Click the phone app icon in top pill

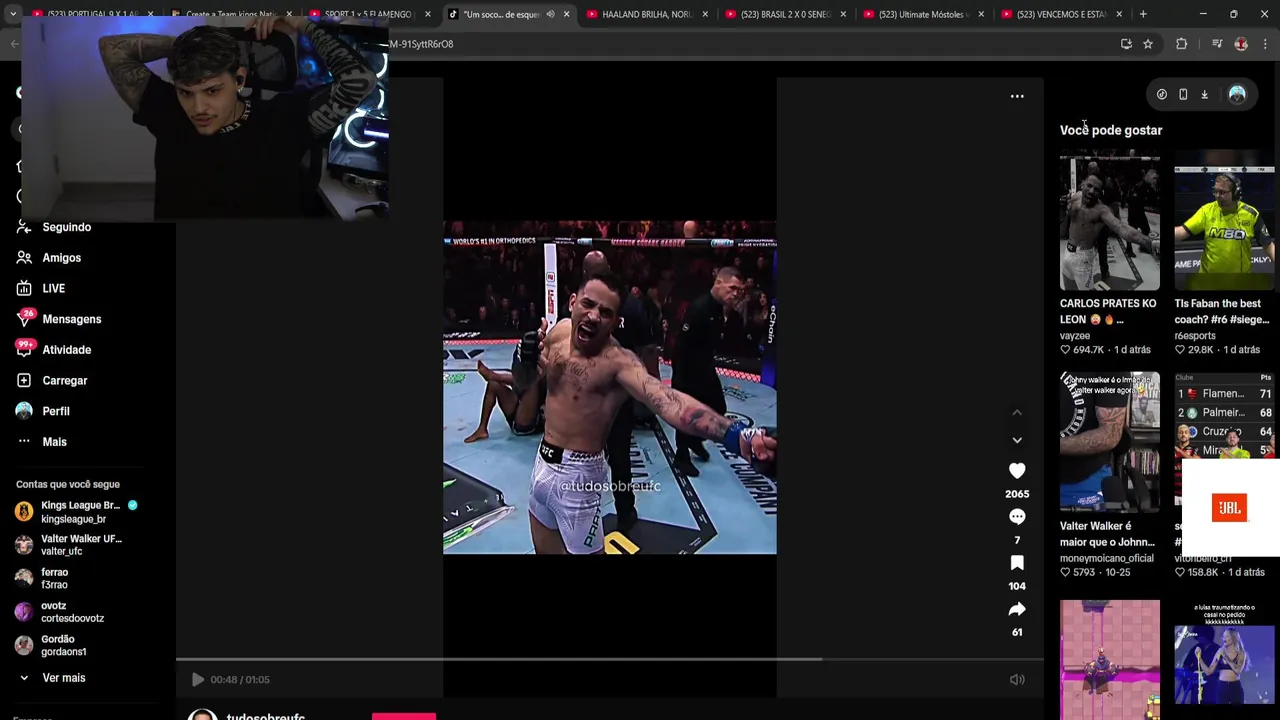1183,94
